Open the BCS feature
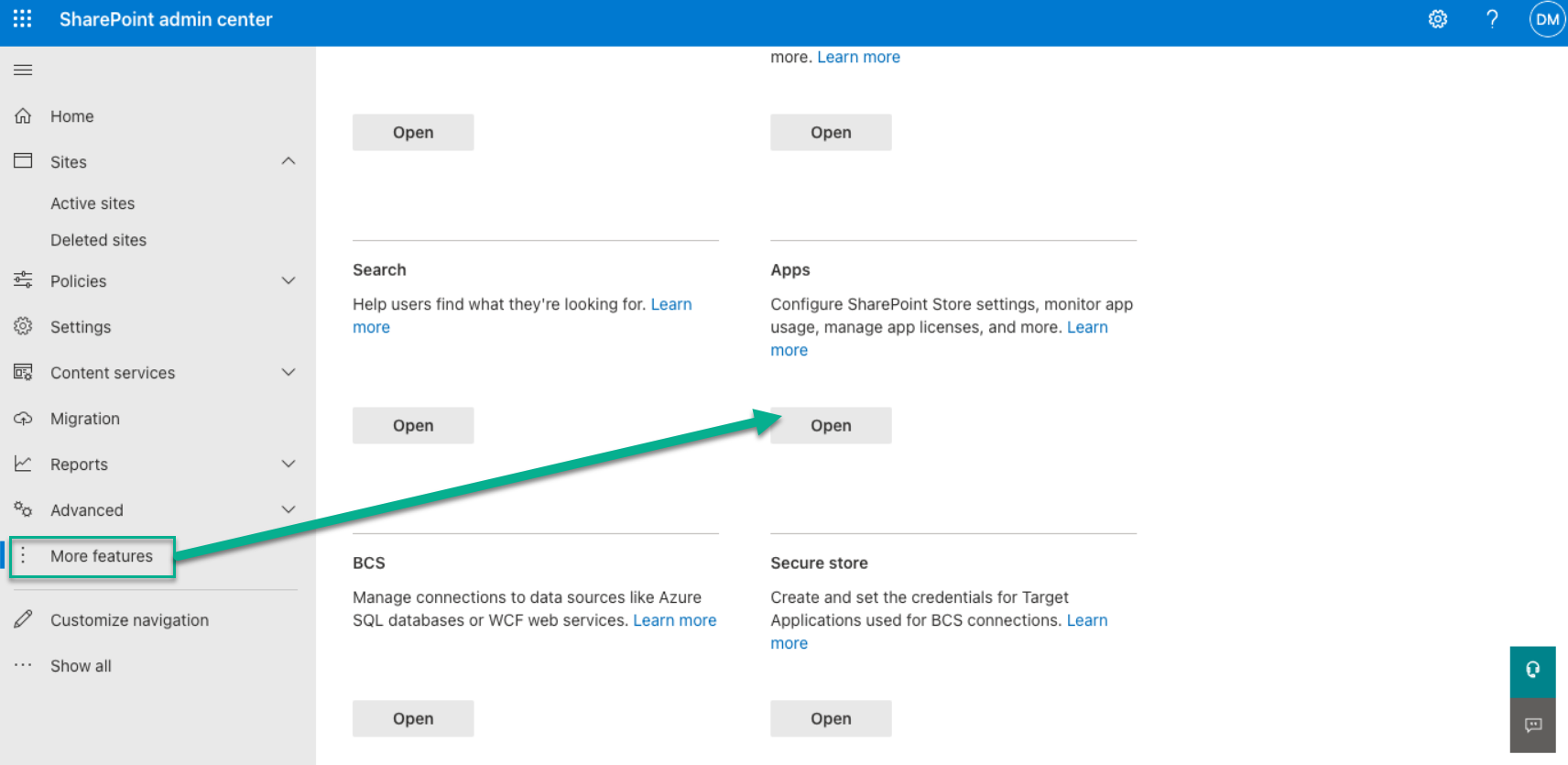 point(413,718)
